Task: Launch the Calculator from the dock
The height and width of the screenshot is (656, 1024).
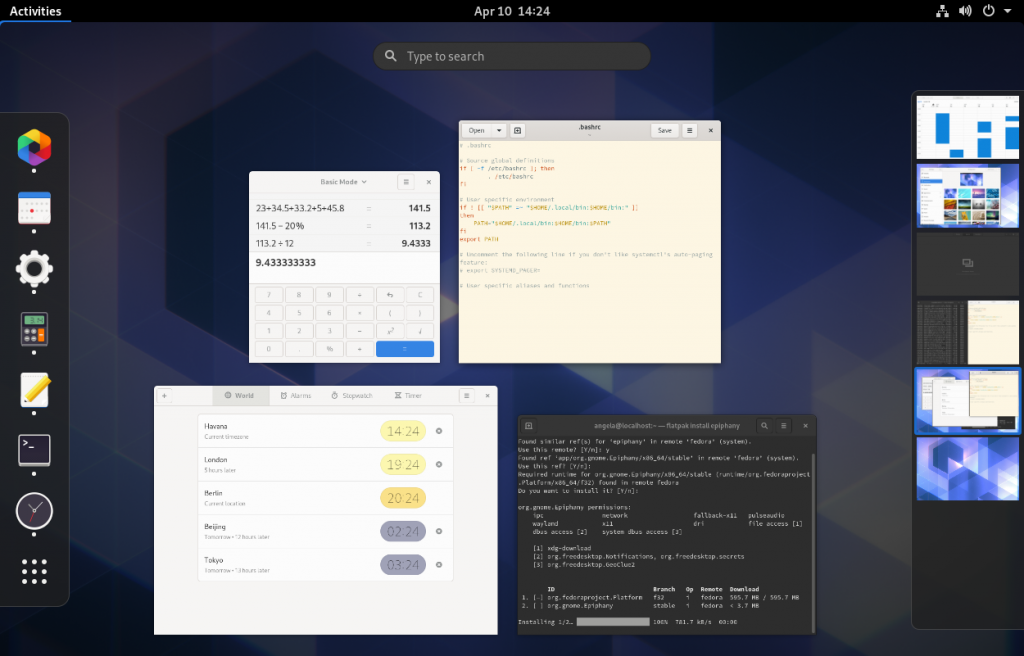Action: tap(33, 330)
